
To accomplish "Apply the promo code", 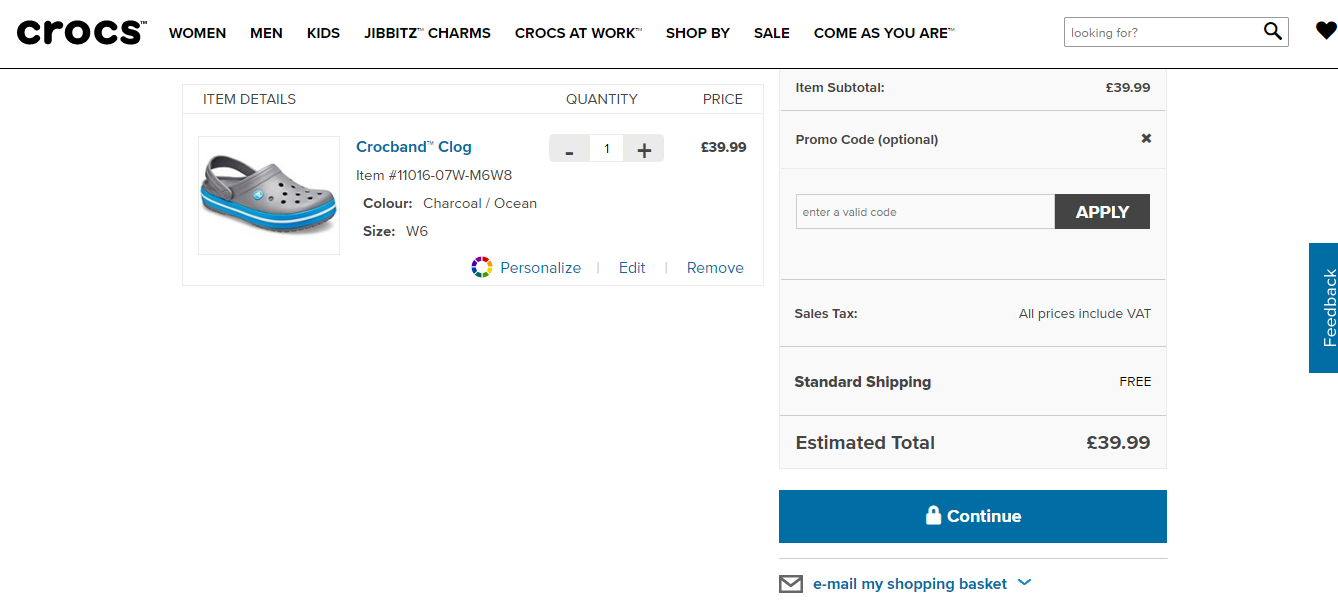I will [1102, 212].
